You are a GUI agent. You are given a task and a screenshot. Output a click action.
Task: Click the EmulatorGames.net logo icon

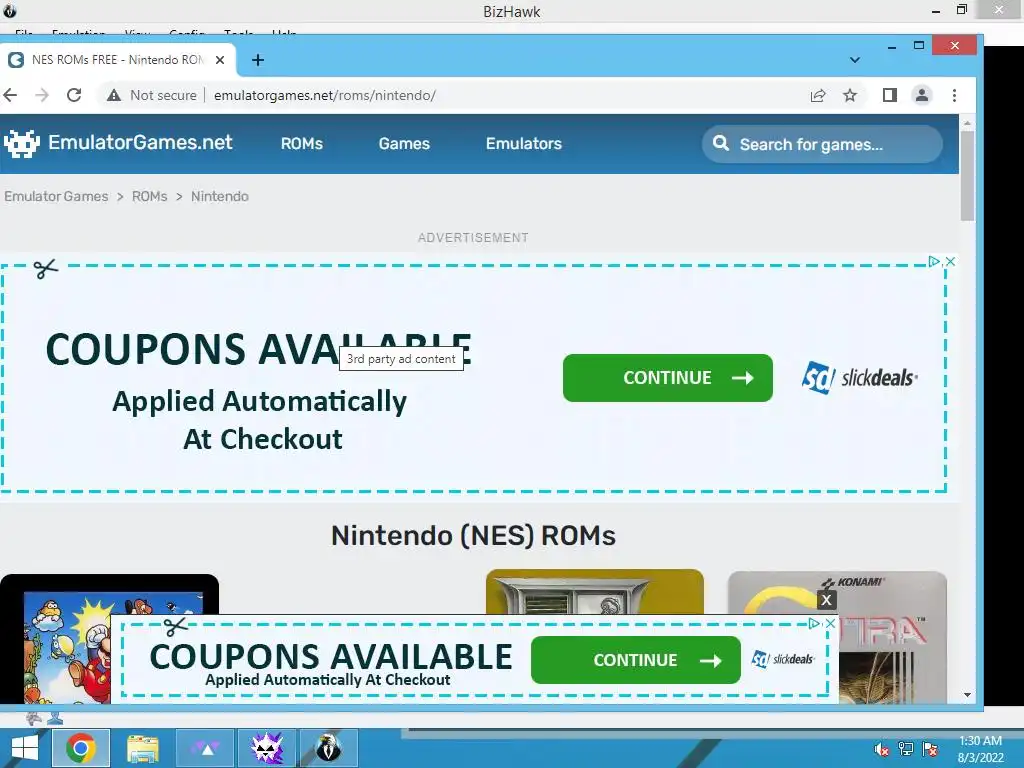click(x=22, y=143)
